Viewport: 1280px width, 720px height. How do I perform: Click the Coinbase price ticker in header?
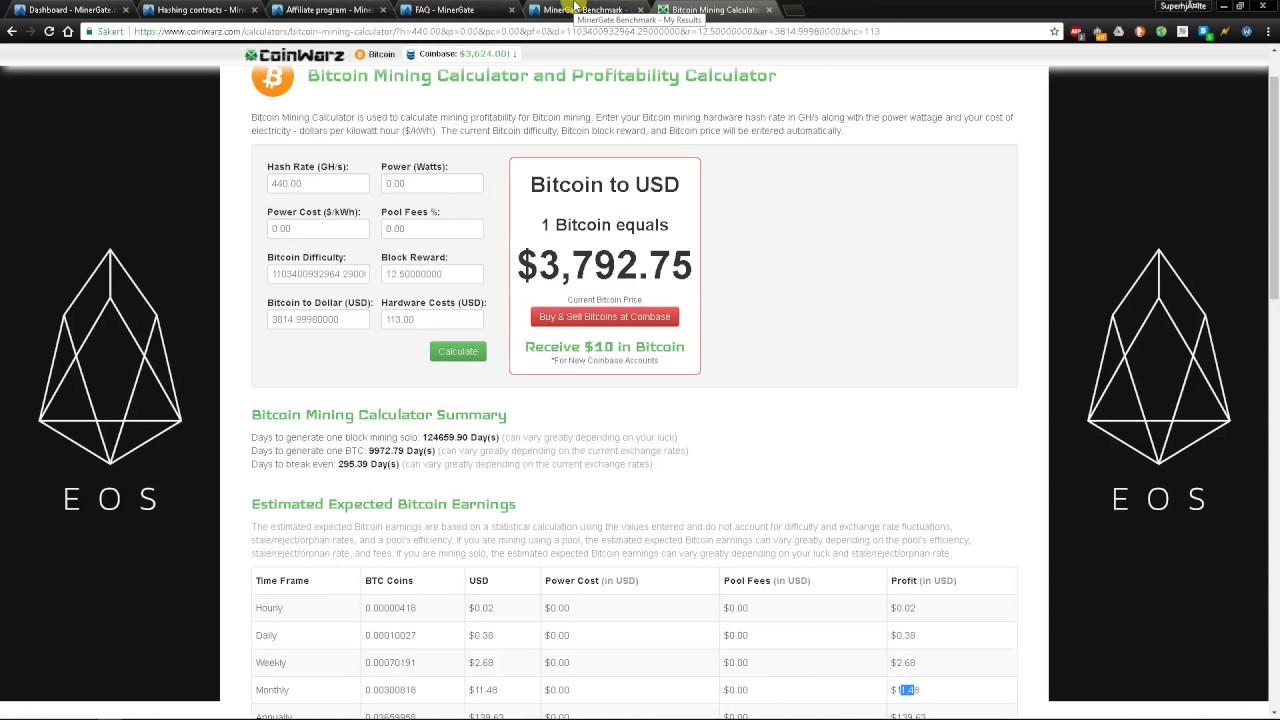pos(461,54)
